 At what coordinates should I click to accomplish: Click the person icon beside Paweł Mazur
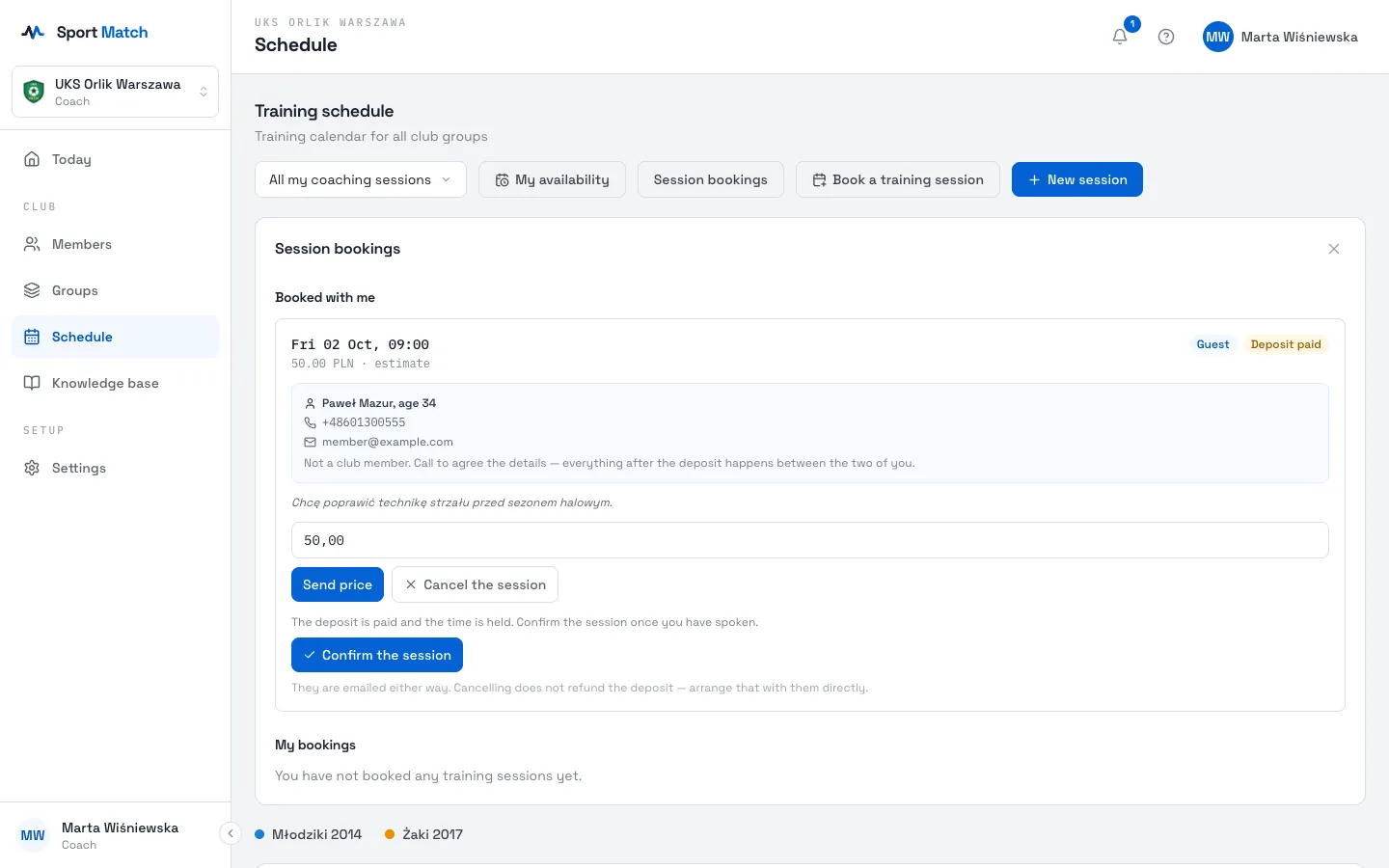[310, 403]
